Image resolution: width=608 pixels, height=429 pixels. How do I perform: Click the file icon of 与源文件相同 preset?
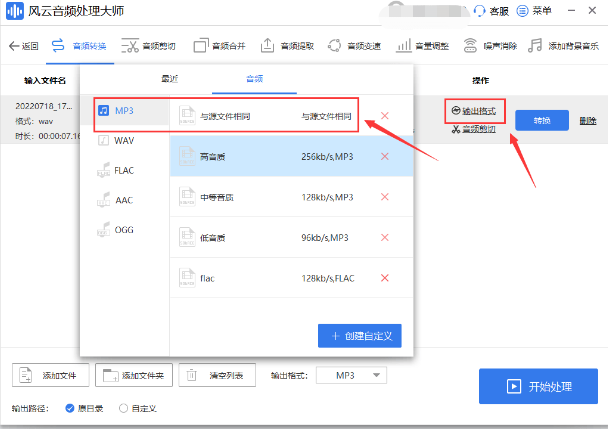(x=187, y=115)
